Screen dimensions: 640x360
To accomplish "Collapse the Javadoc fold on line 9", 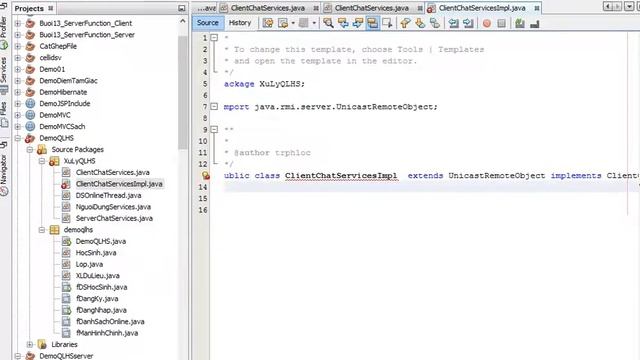I will (x=214, y=129).
